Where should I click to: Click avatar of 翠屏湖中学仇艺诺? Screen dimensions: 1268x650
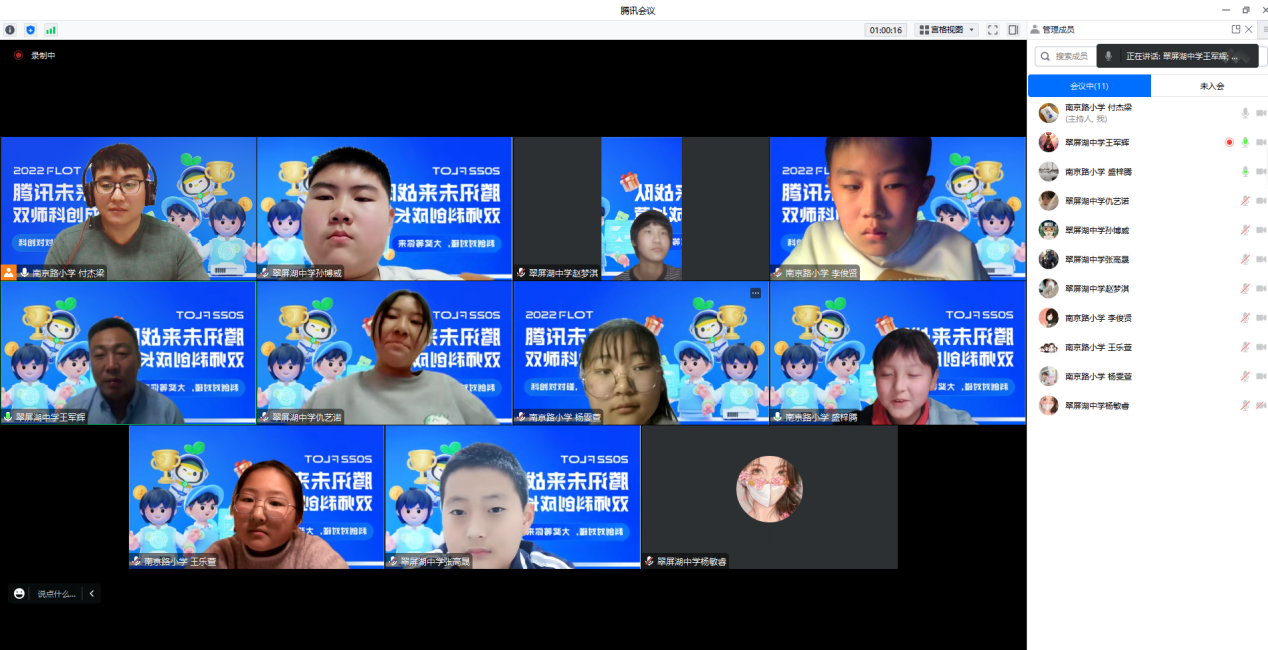tap(1048, 201)
